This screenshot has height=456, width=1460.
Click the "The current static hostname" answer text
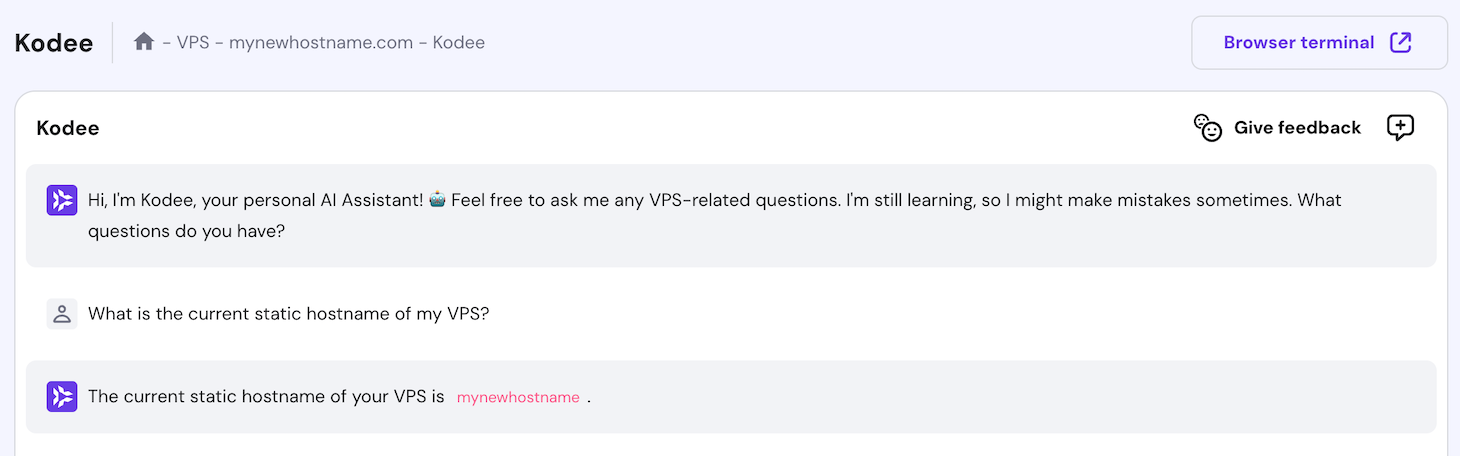266,397
